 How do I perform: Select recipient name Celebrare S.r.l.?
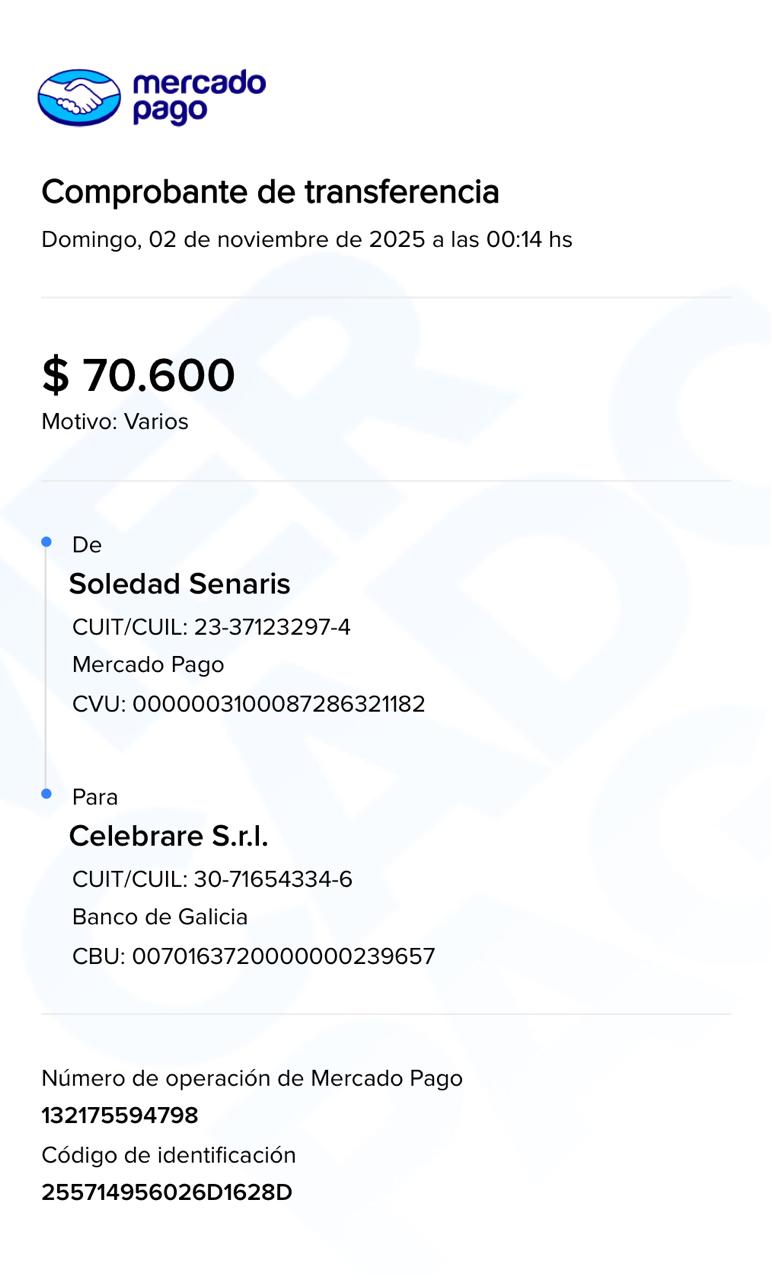tap(168, 836)
